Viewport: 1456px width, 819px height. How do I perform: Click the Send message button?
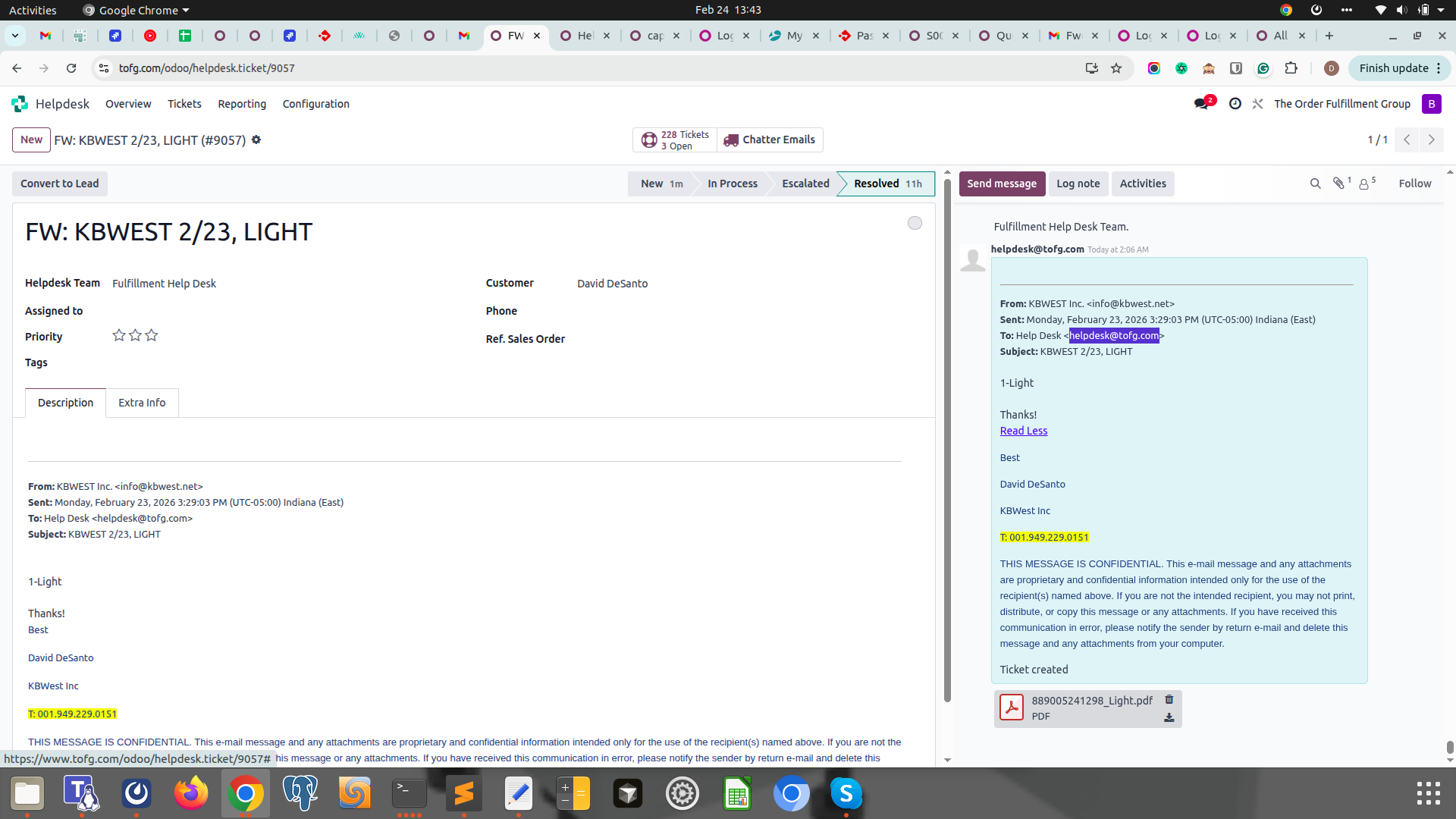1001,184
